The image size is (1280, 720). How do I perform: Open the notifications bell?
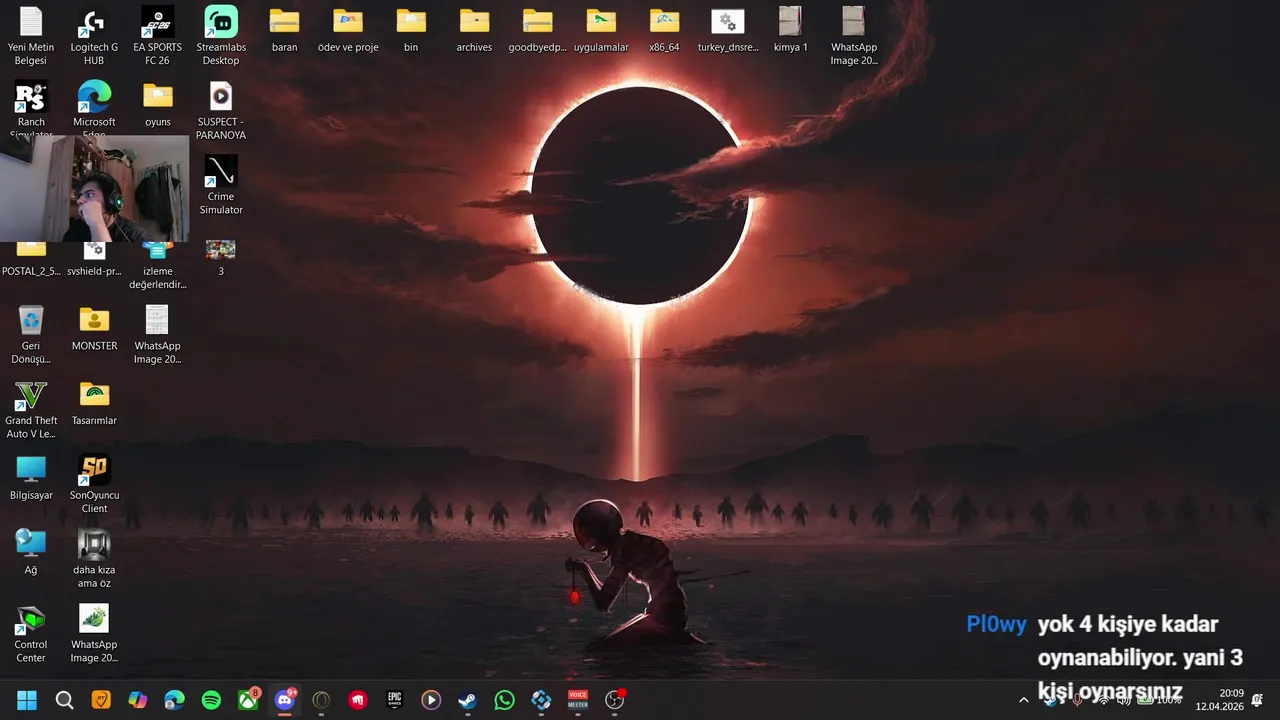pos(1257,700)
